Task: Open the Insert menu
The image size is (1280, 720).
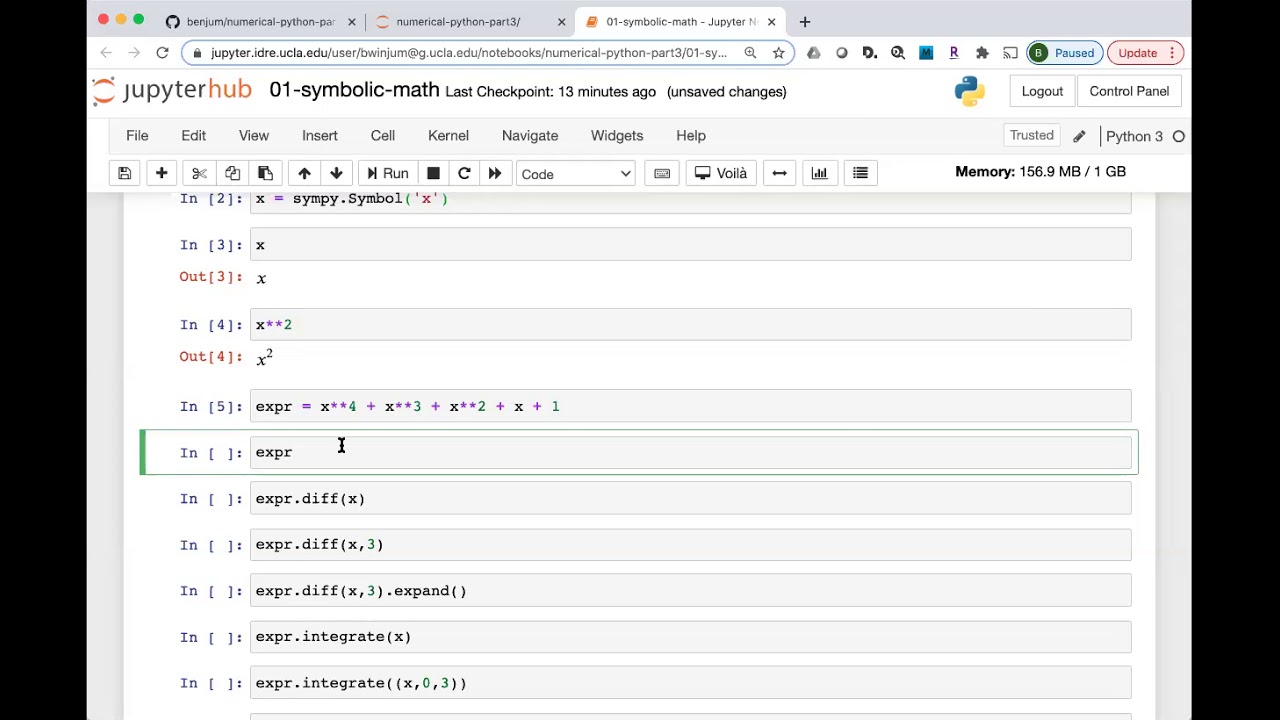Action: coord(320,135)
